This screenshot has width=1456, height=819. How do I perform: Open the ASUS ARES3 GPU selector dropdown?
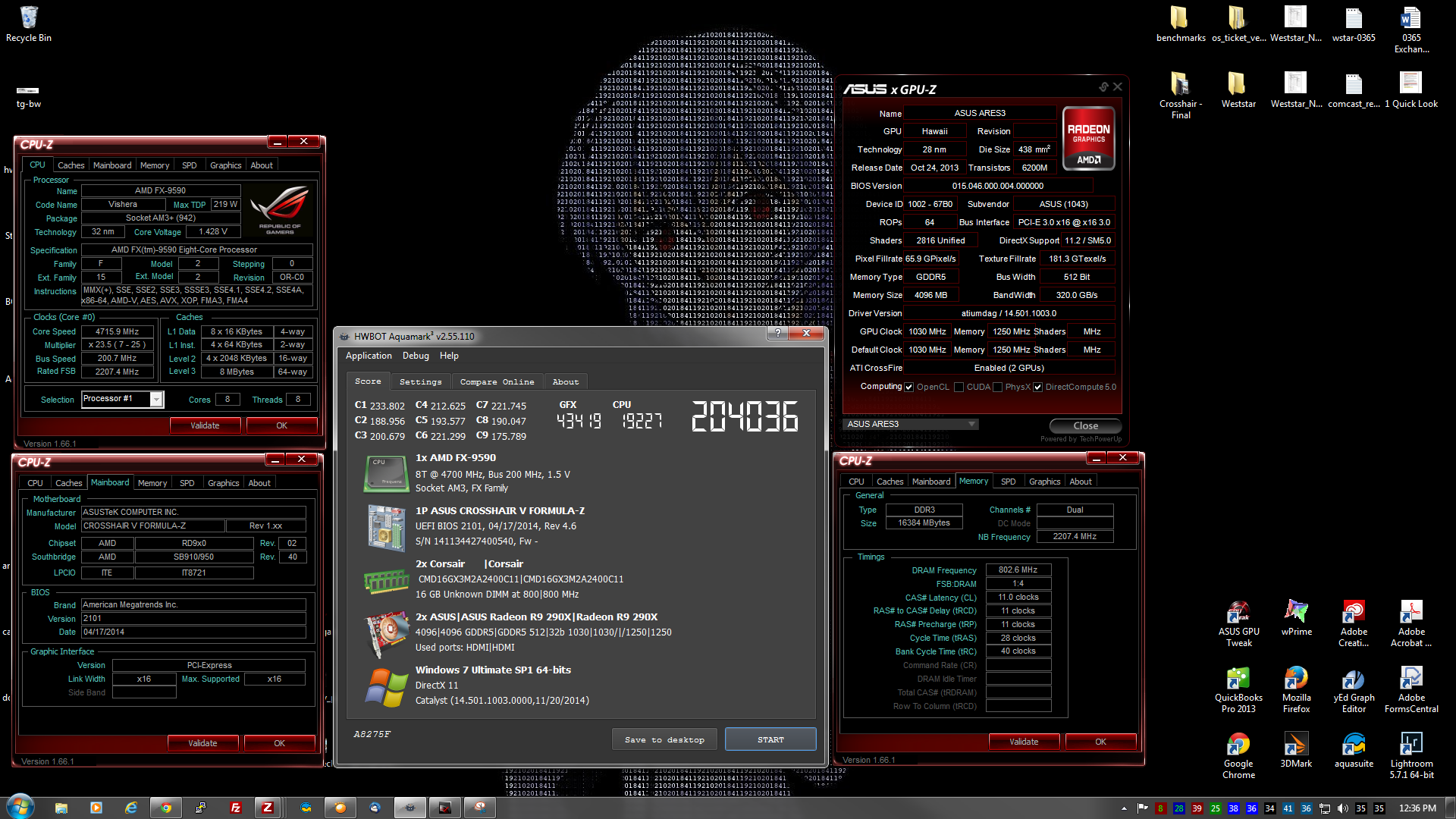[910, 424]
